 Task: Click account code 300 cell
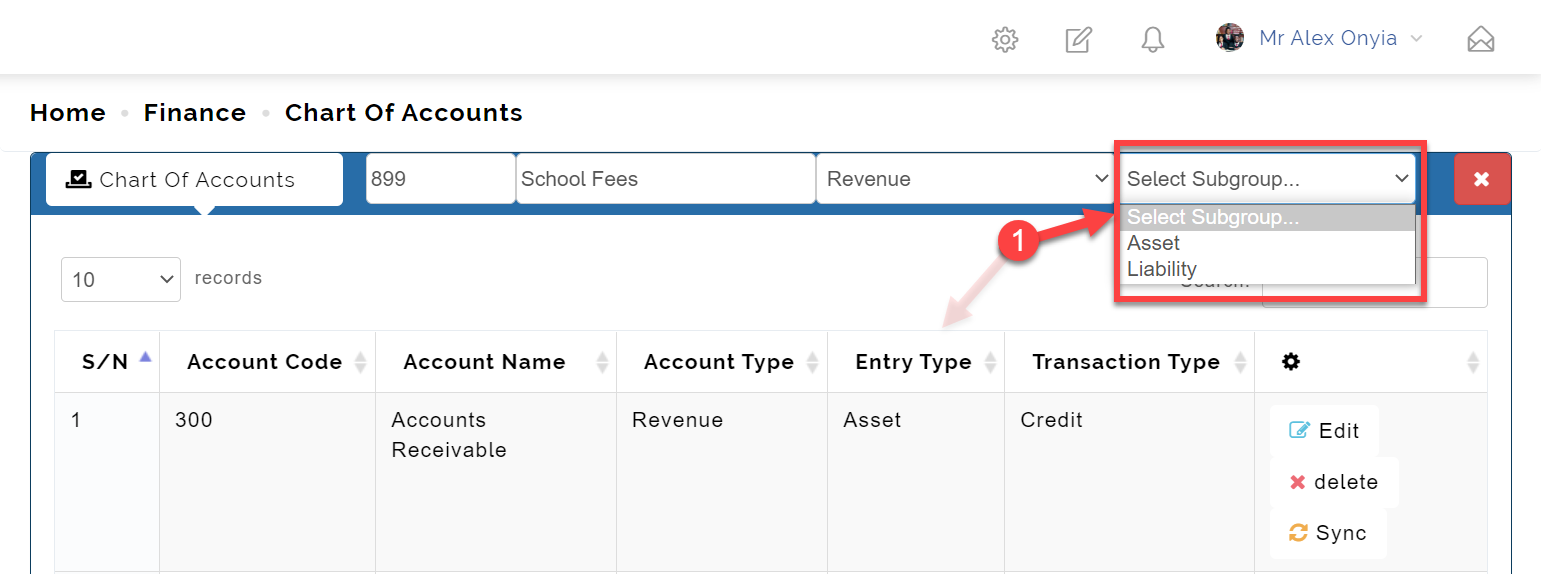267,482
